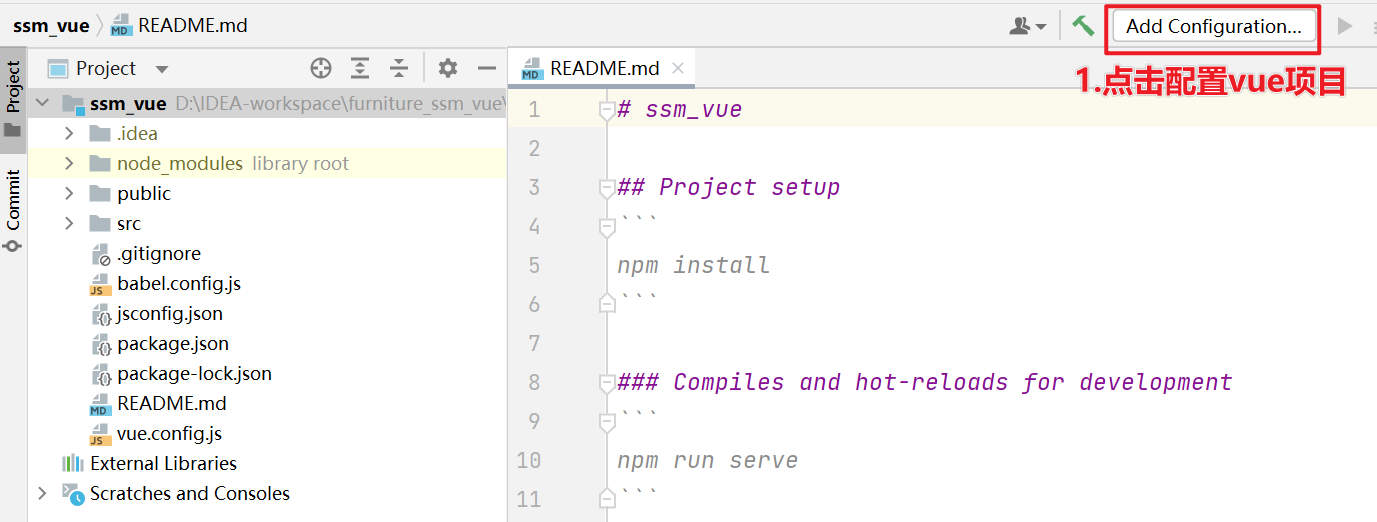
Task: Select the package-lock.json file
Action: click(x=194, y=373)
